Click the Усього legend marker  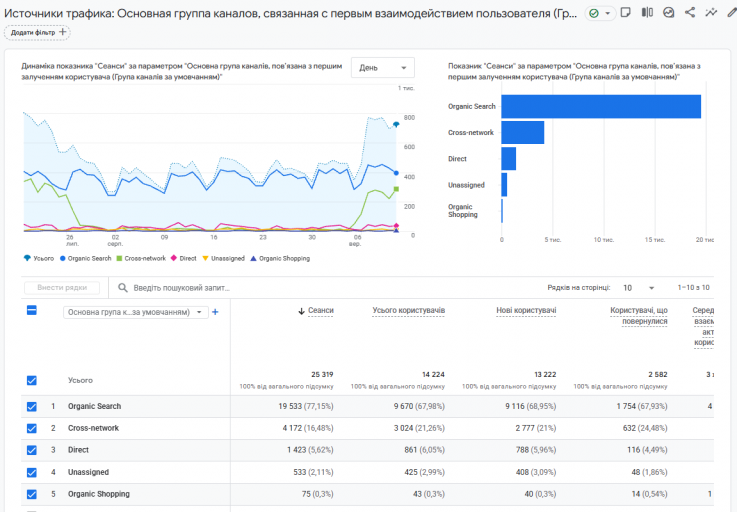(27, 258)
